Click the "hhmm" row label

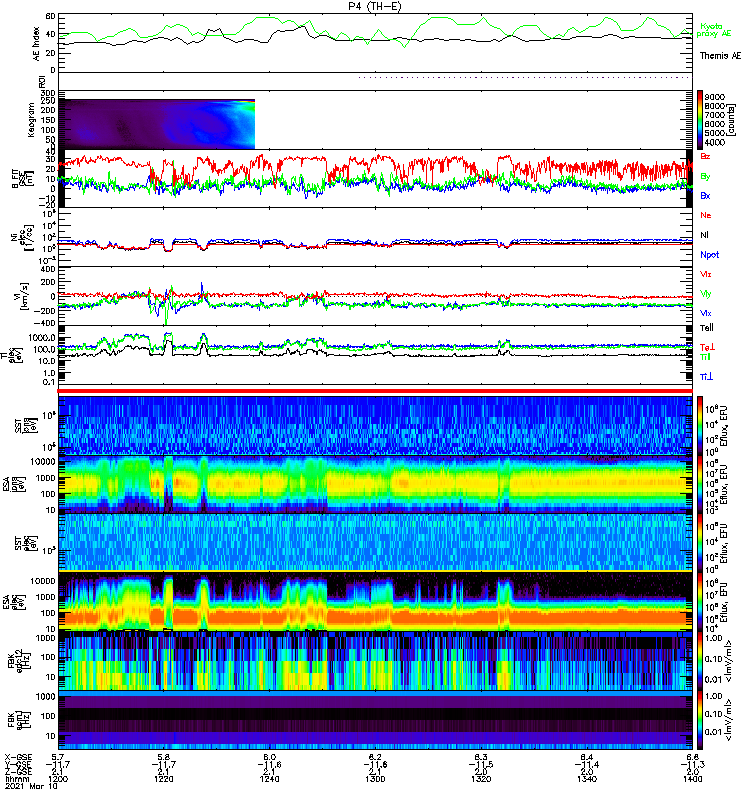[17, 779]
